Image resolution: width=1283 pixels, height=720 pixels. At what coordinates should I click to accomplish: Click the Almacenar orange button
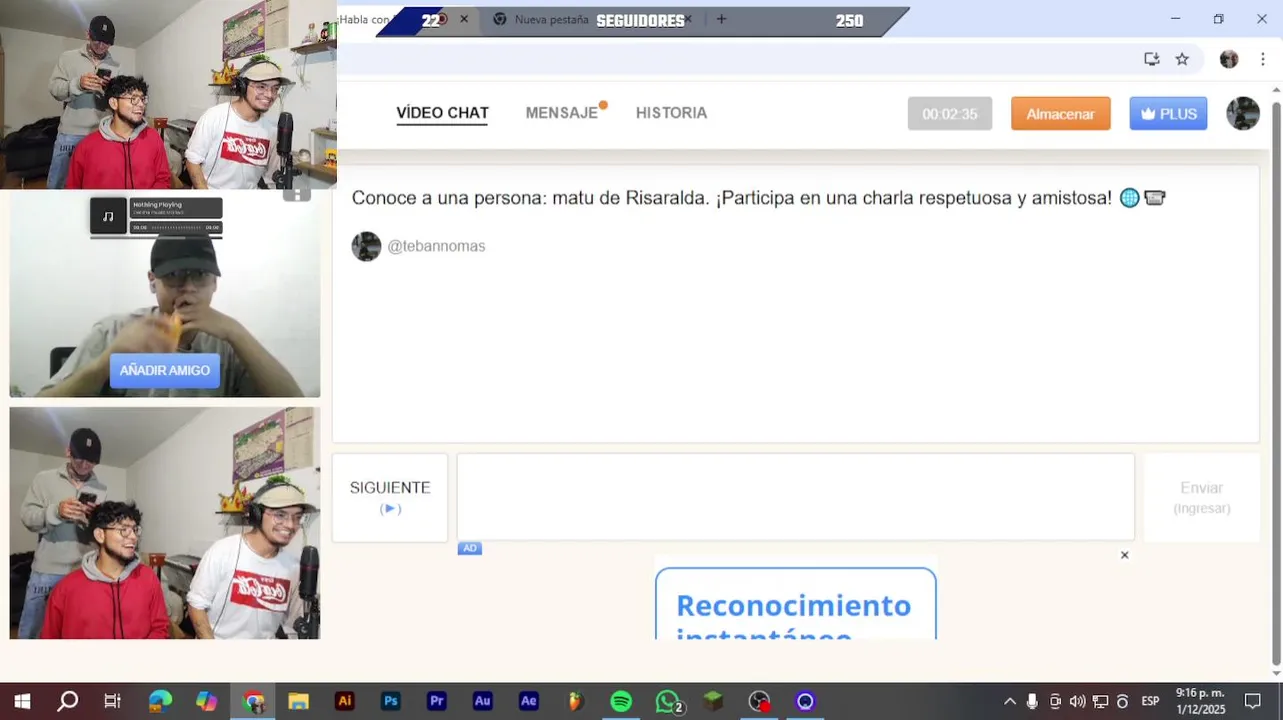(1060, 114)
